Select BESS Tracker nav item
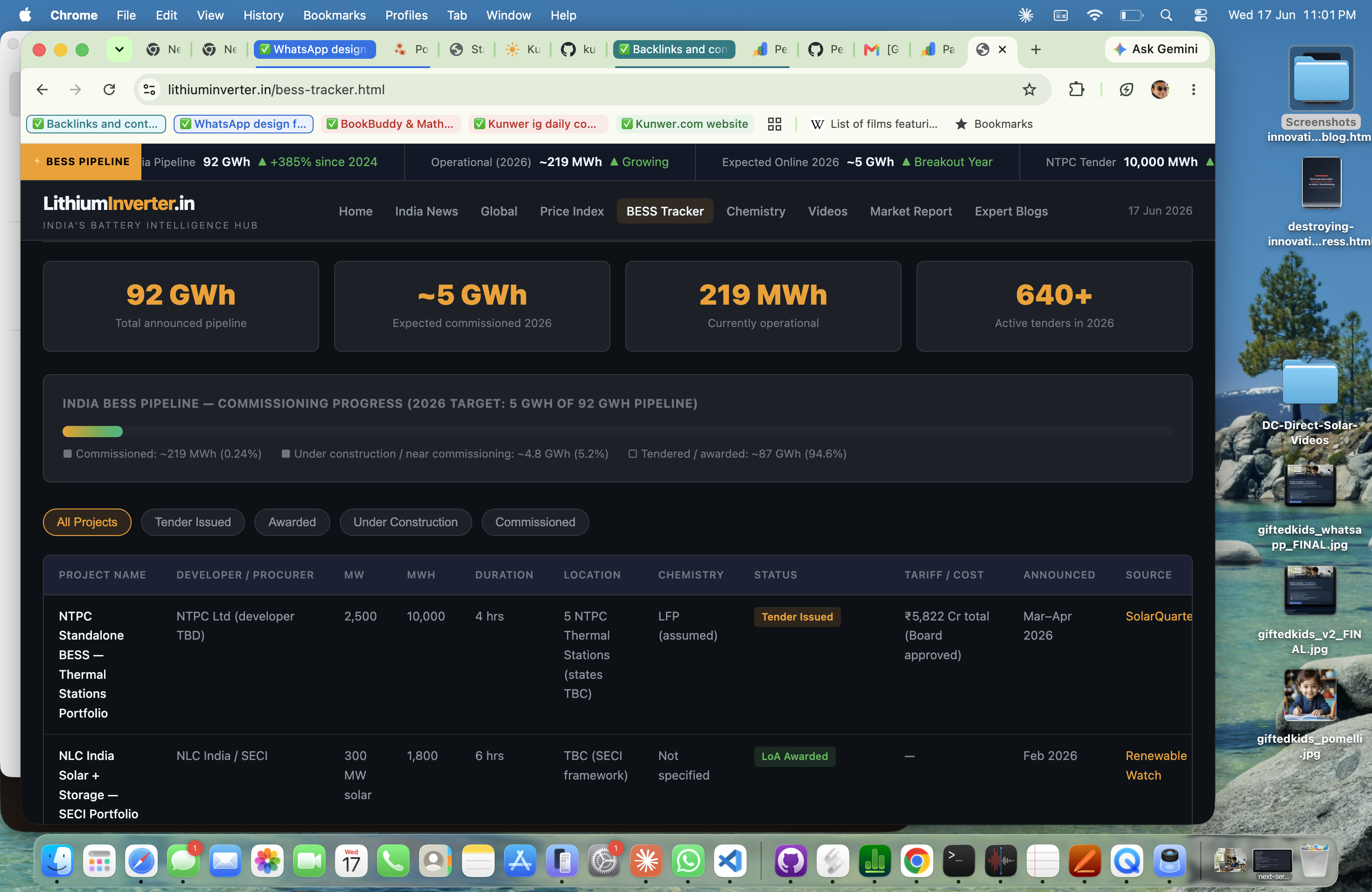 point(665,211)
